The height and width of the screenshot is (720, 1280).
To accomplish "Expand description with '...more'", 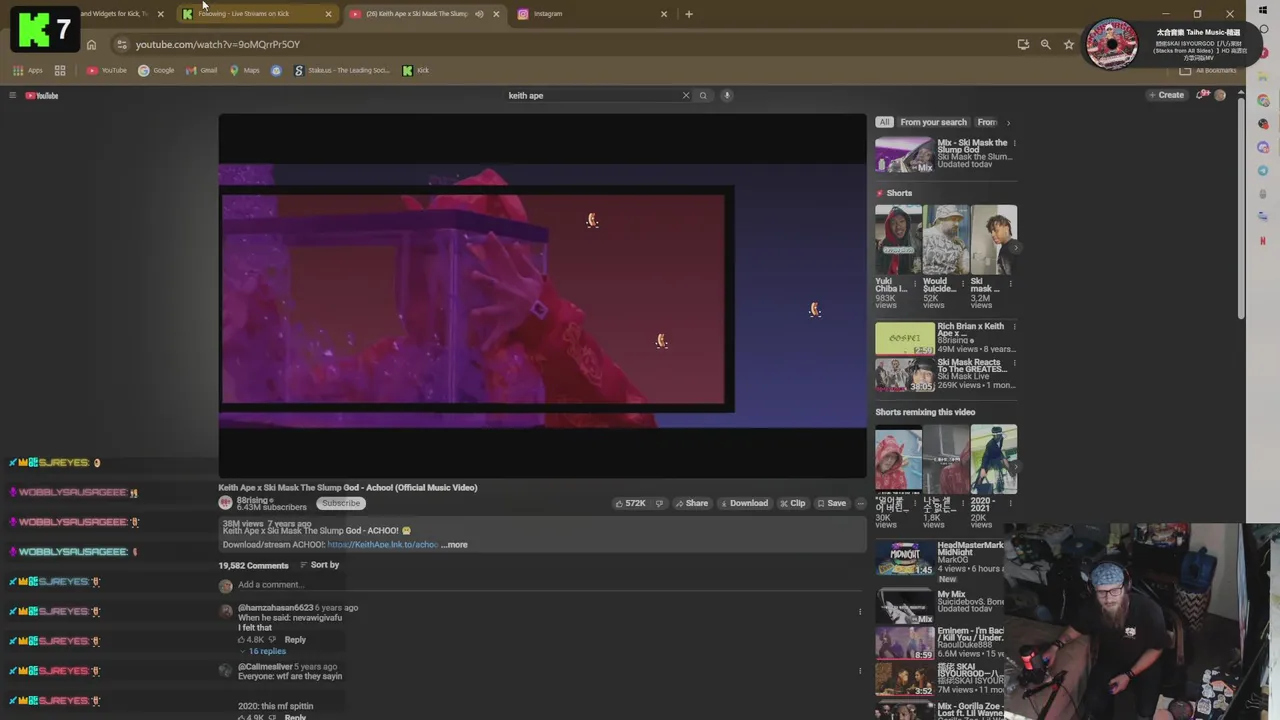I will pyautogui.click(x=454, y=545).
